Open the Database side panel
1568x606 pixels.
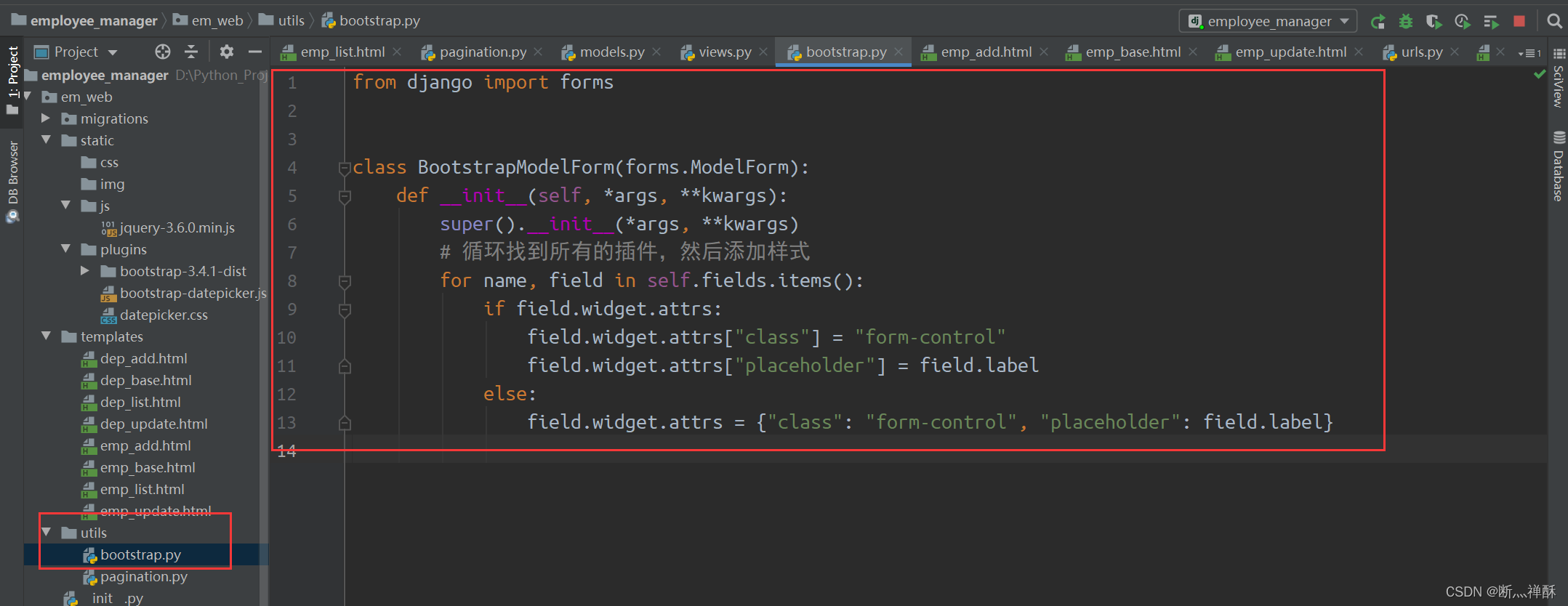(1558, 167)
